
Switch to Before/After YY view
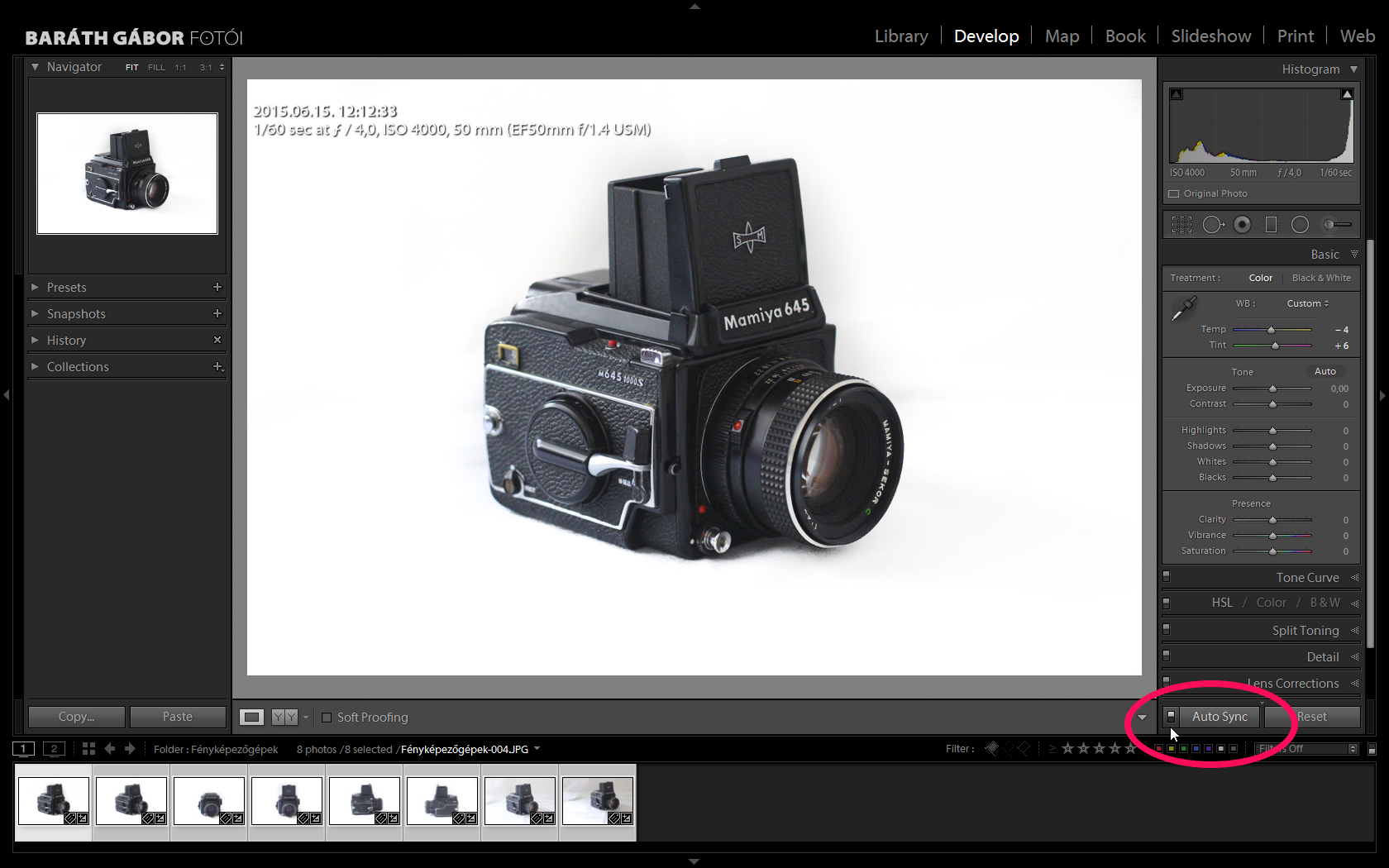284,717
